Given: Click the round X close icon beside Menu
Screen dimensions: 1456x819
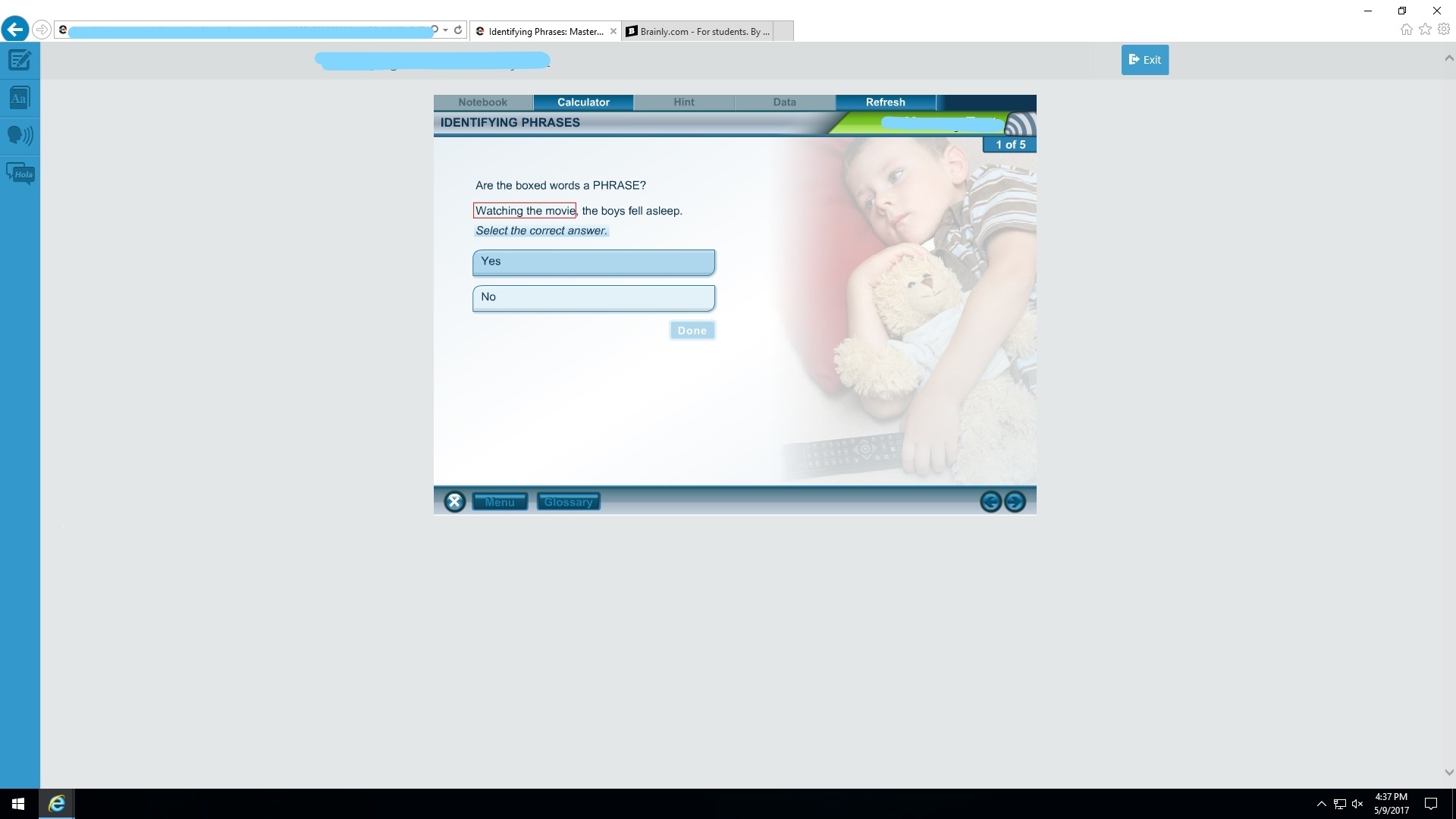Looking at the screenshot, I should 454,502.
